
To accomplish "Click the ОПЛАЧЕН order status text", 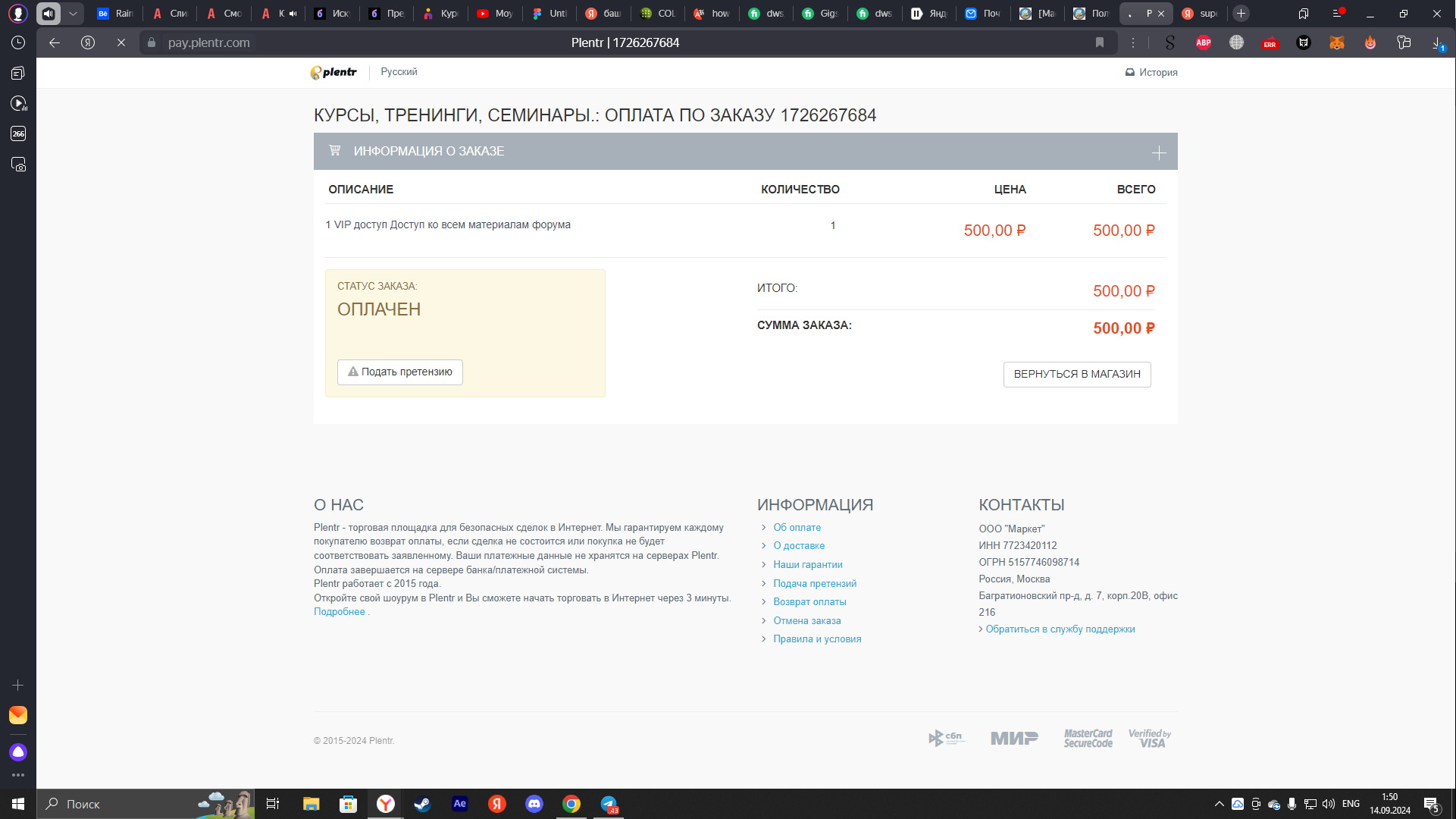I will coord(379,309).
